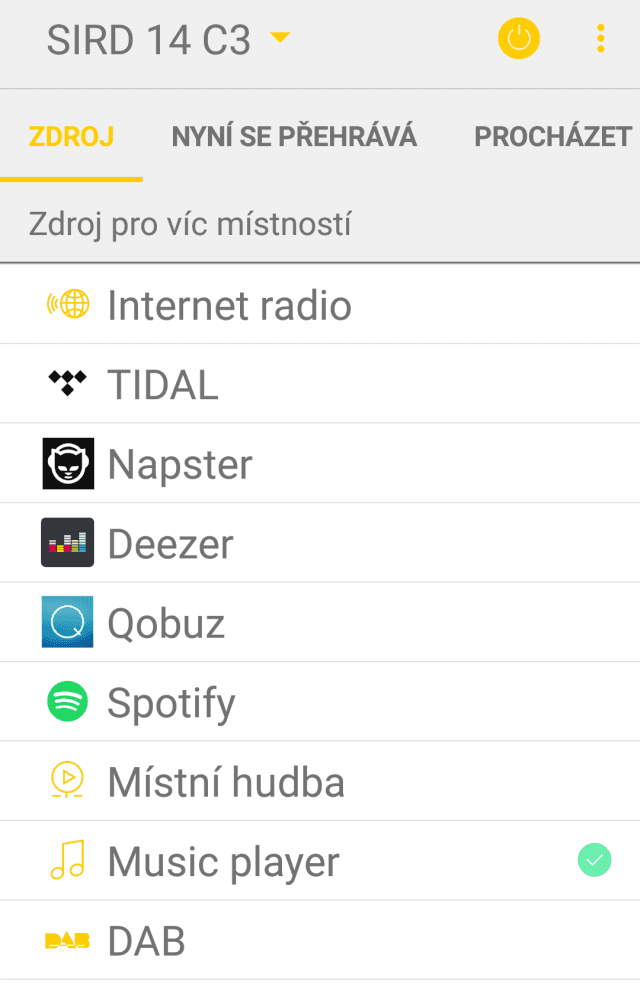Tap the Music player note icon

click(x=68, y=861)
